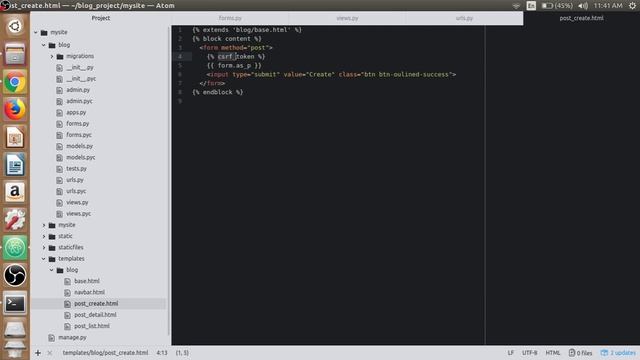Switch to the urls.py tab
The height and width of the screenshot is (360, 640).
[x=464, y=18]
